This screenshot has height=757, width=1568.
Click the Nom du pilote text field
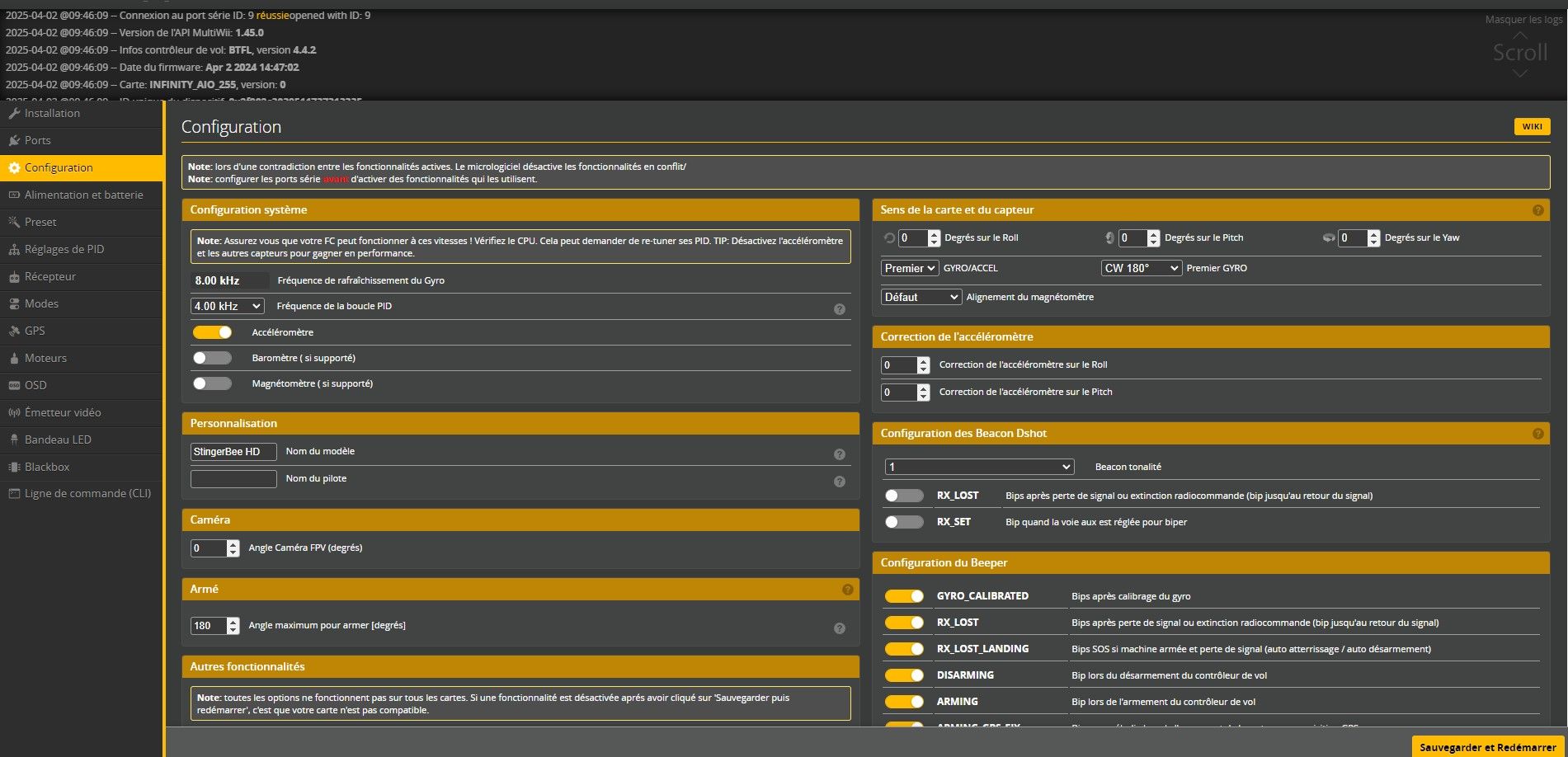click(x=233, y=479)
